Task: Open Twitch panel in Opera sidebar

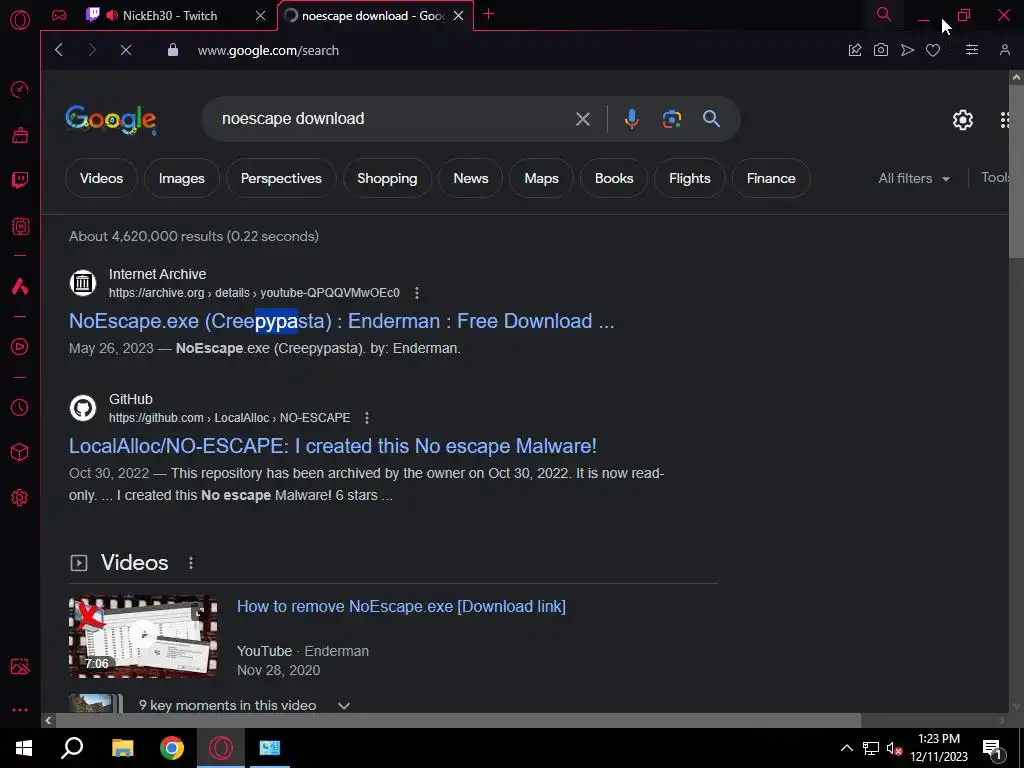Action: [x=20, y=180]
